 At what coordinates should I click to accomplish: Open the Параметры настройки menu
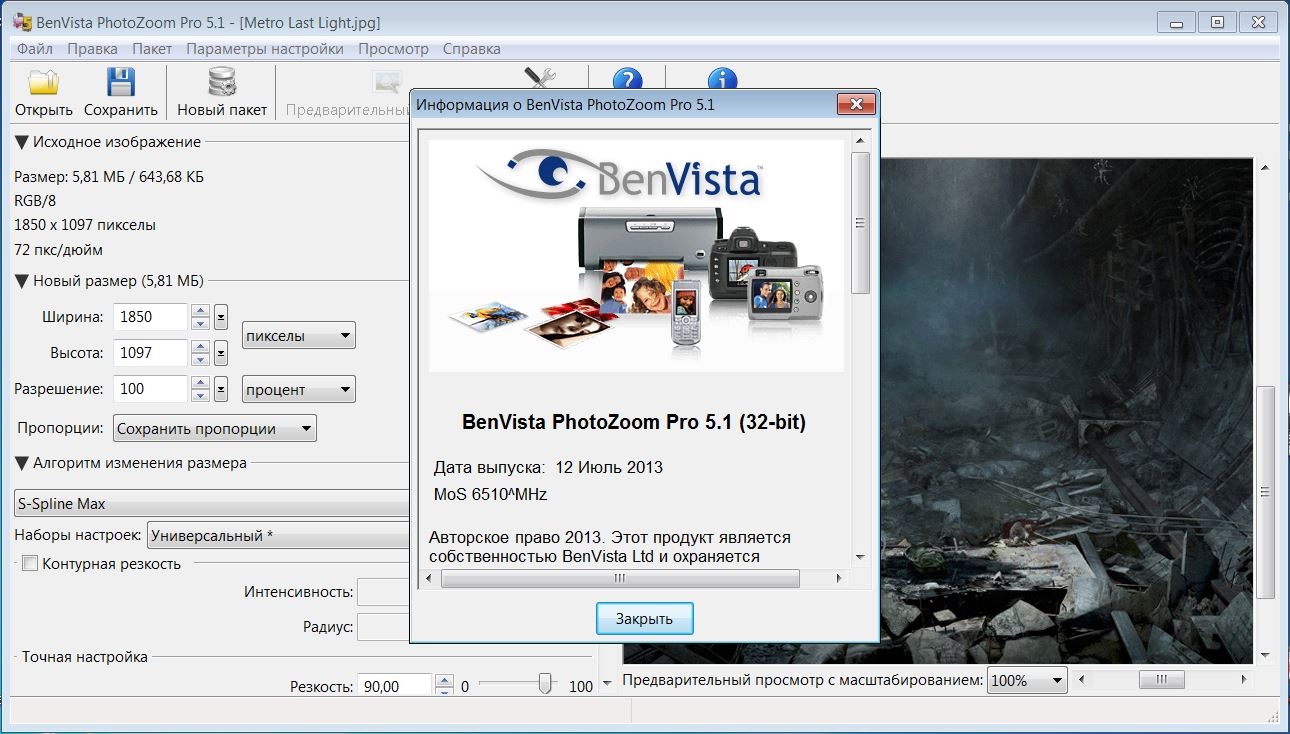[265, 48]
